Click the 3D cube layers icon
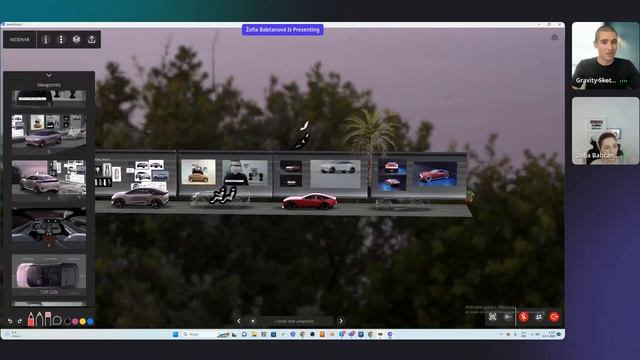This screenshot has height=360, width=640. [x=76, y=40]
